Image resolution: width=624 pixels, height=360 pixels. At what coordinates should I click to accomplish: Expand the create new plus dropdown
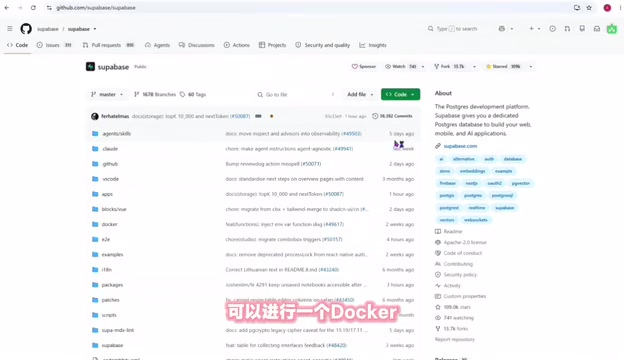tap(534, 29)
